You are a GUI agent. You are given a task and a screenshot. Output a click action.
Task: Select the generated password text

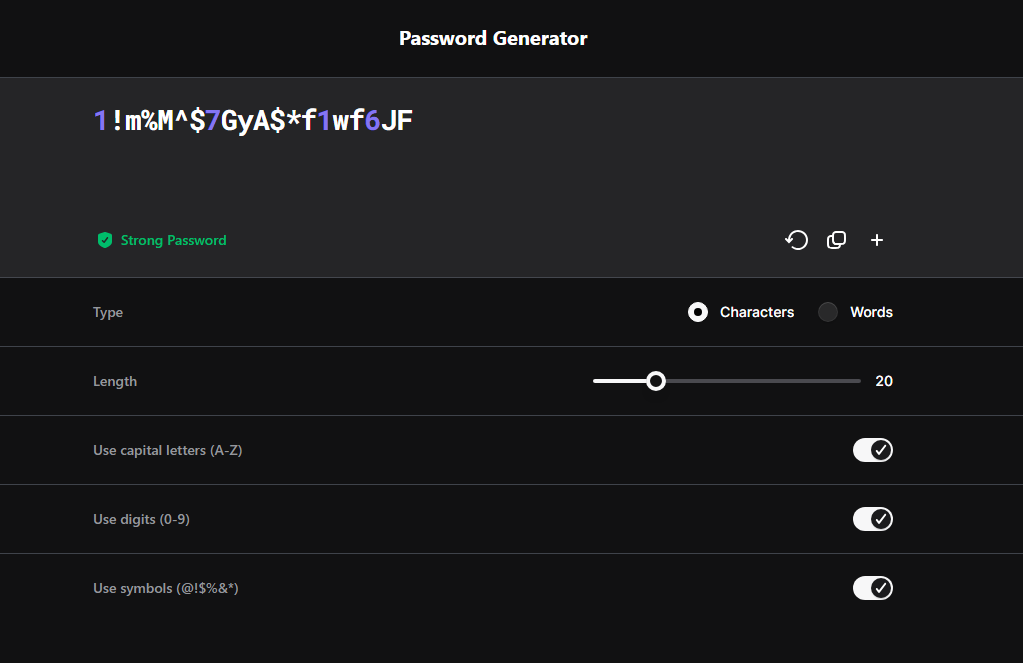[255, 120]
